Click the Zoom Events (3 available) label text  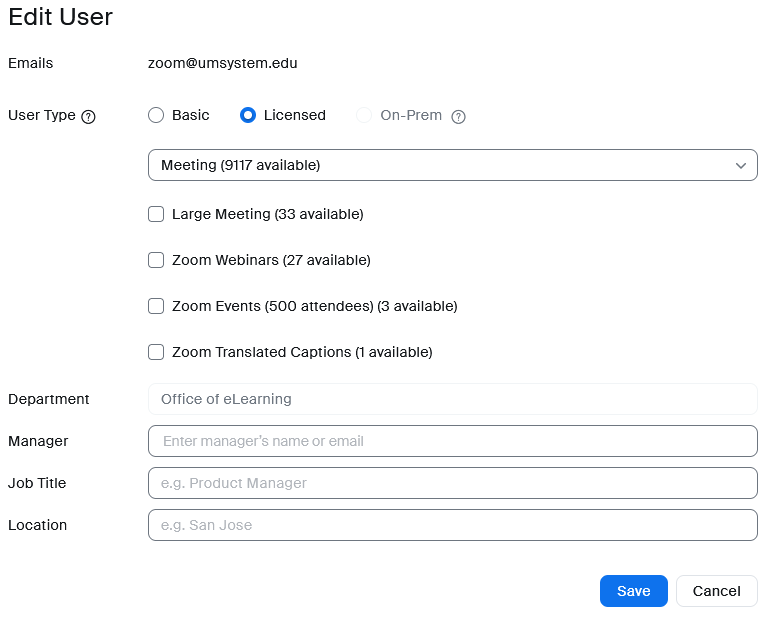314,306
